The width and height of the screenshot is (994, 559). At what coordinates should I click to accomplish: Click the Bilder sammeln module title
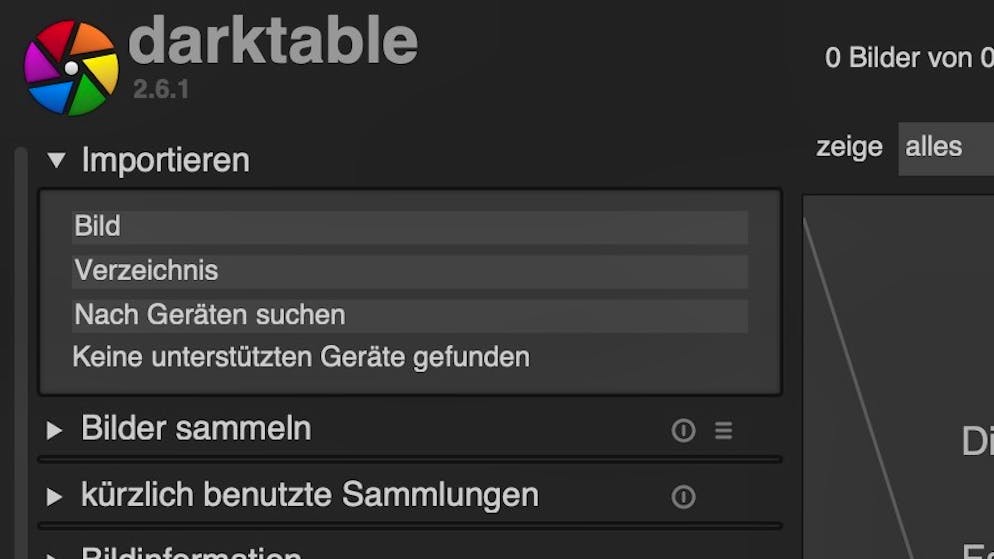pyautogui.click(x=197, y=429)
